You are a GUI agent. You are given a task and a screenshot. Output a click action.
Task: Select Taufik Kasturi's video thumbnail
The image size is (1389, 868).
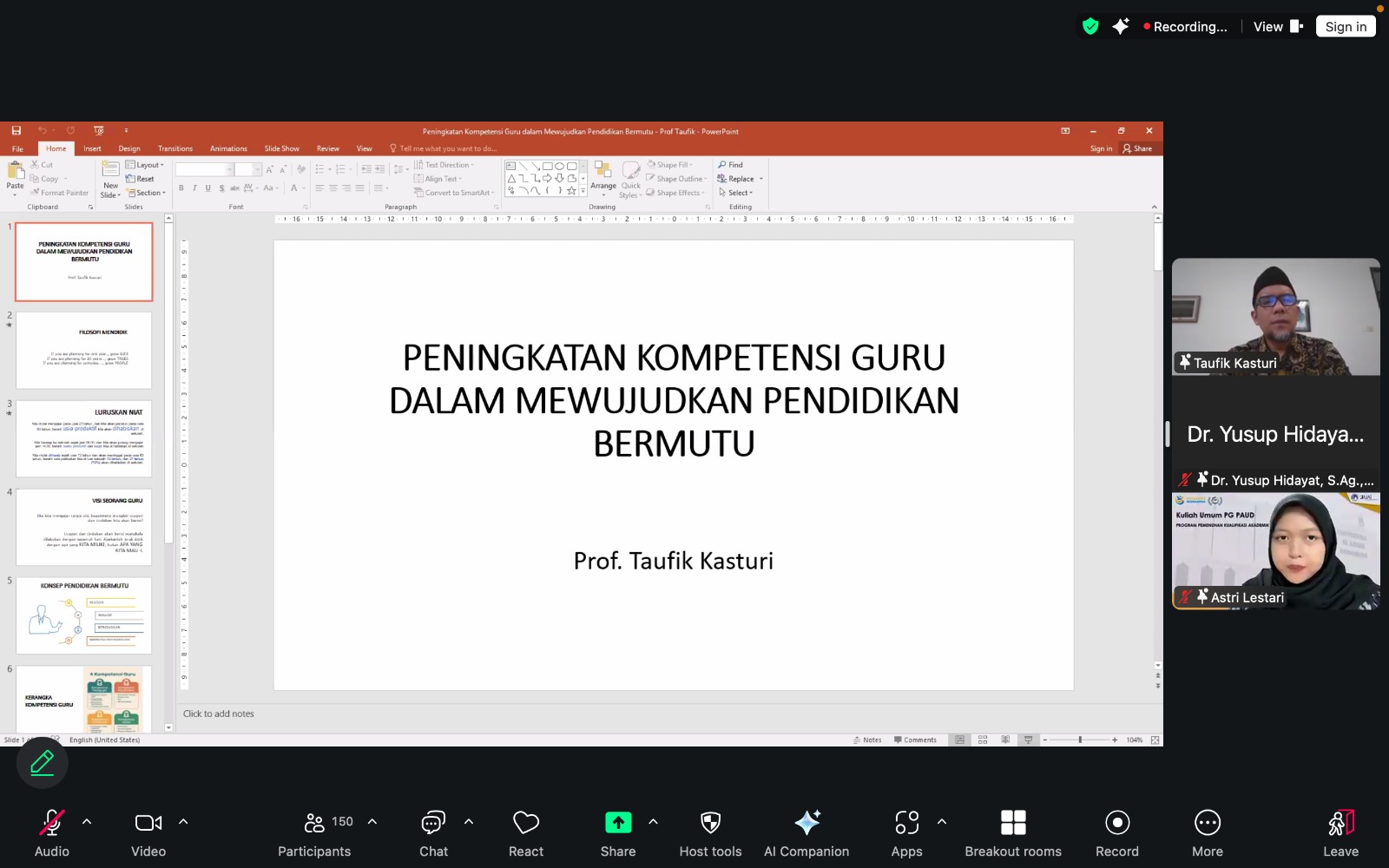(1275, 317)
